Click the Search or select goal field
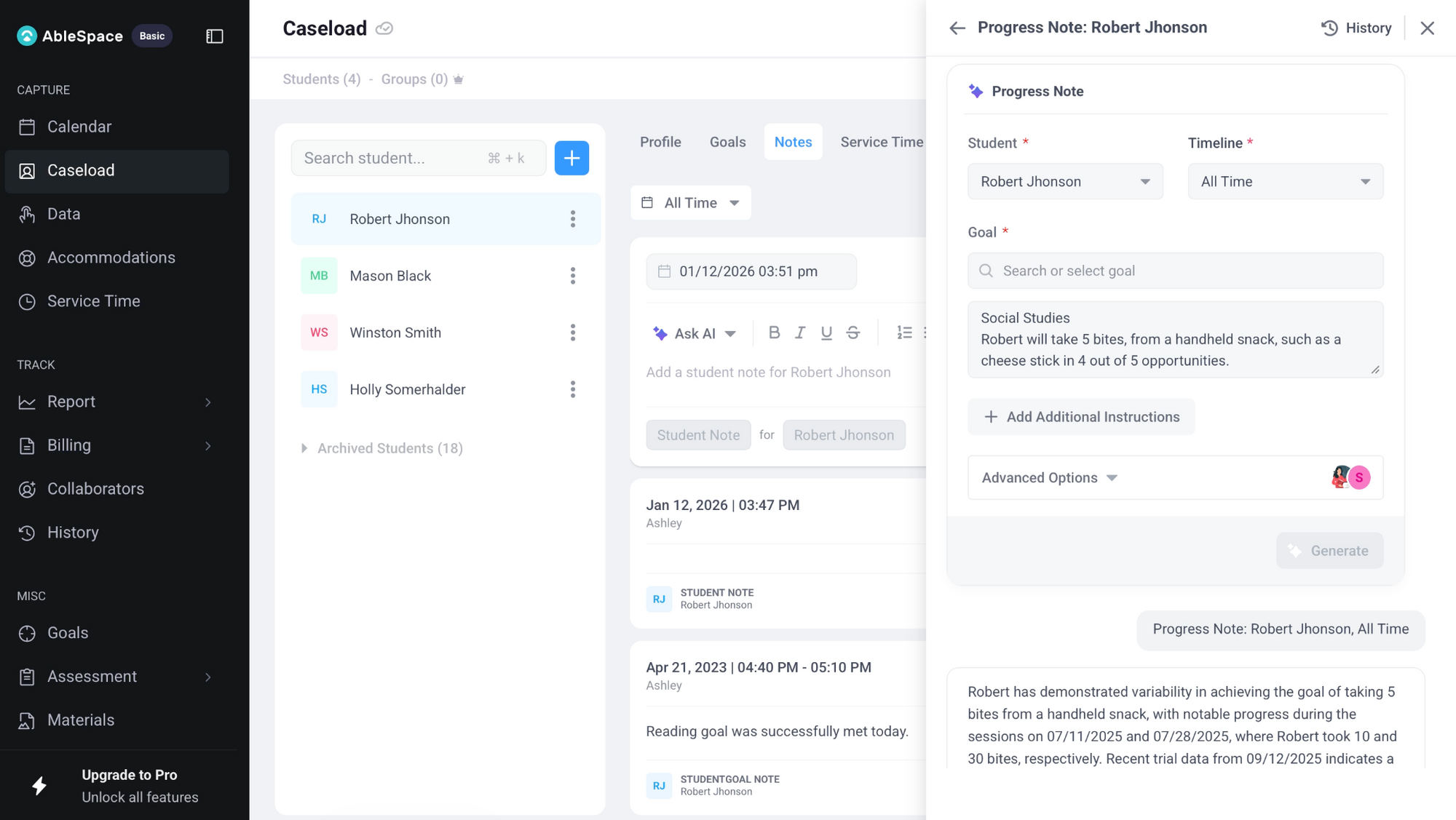Image resolution: width=1456 pixels, height=820 pixels. click(x=1175, y=271)
